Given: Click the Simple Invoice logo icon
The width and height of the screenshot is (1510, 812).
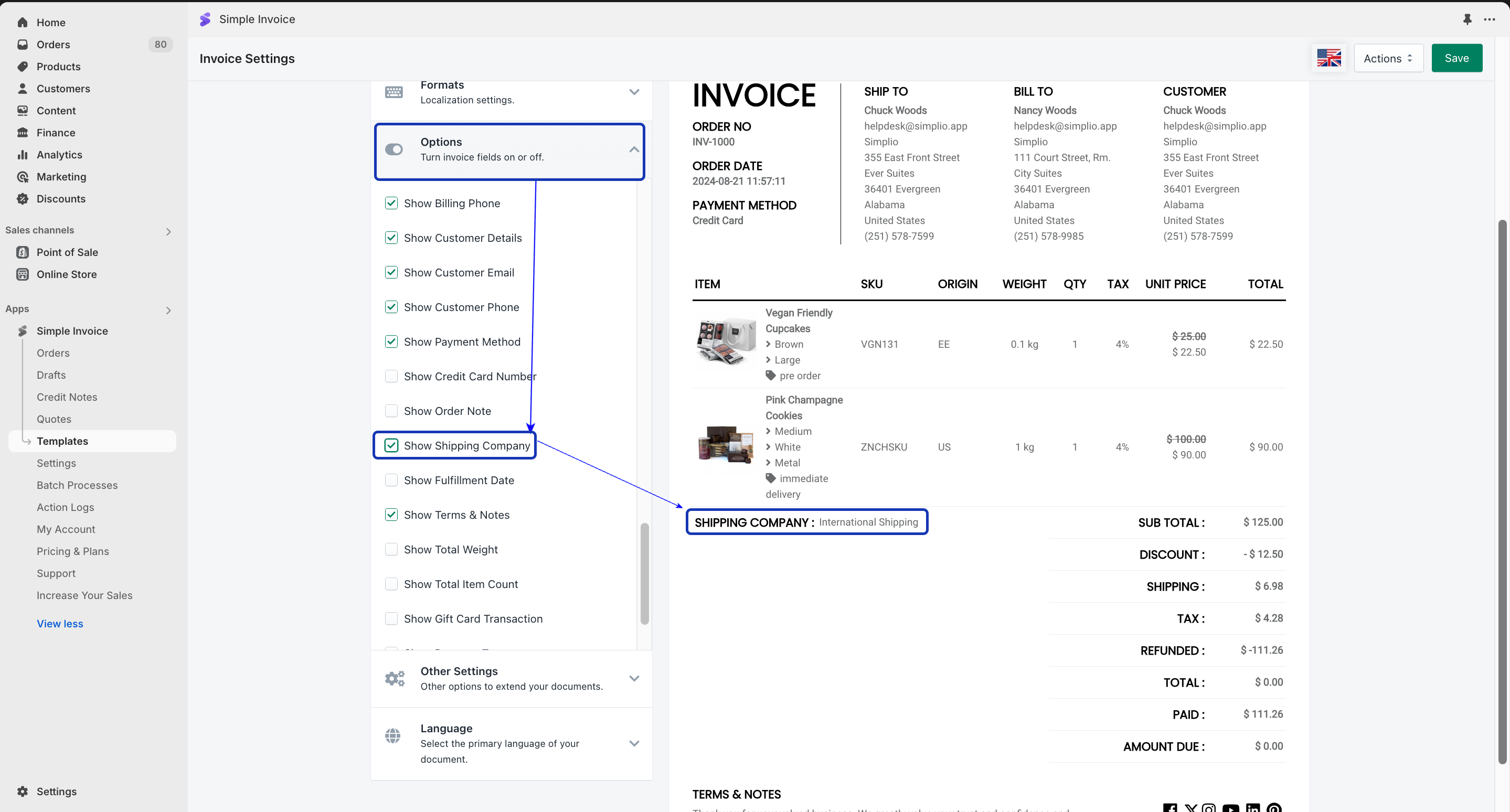Looking at the screenshot, I should click(x=205, y=19).
